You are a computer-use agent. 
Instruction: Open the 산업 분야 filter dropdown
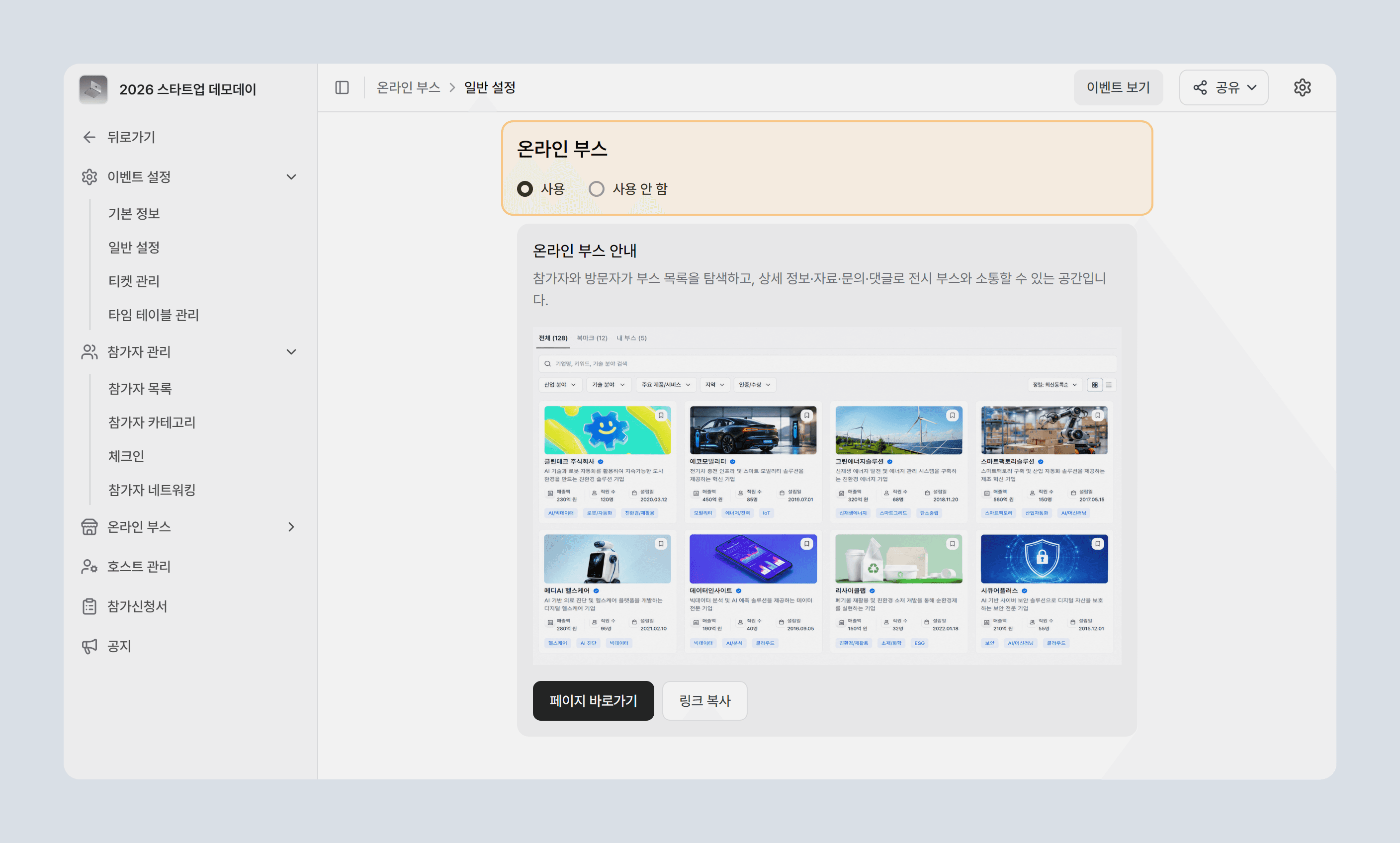560,385
